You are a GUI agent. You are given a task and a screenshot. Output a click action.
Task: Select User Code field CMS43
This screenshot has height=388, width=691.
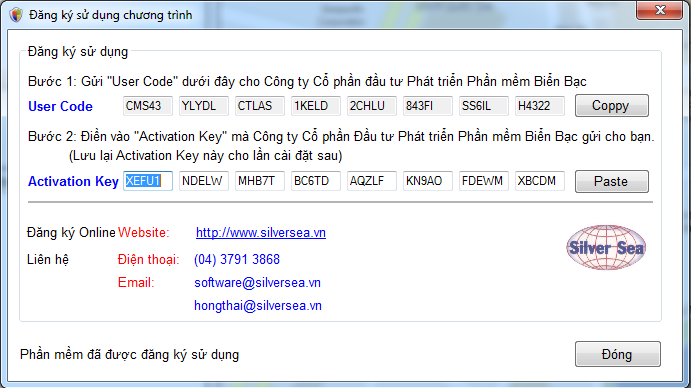click(x=148, y=106)
